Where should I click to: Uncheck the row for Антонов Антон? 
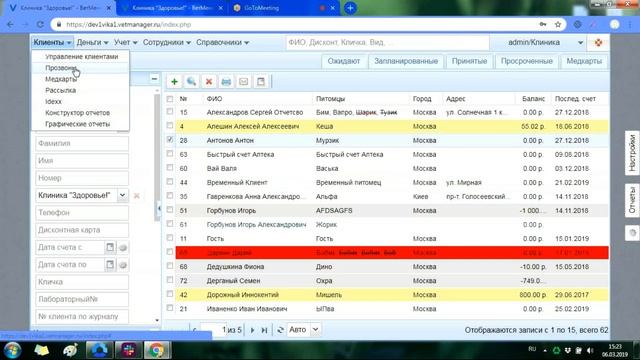[x=170, y=140]
